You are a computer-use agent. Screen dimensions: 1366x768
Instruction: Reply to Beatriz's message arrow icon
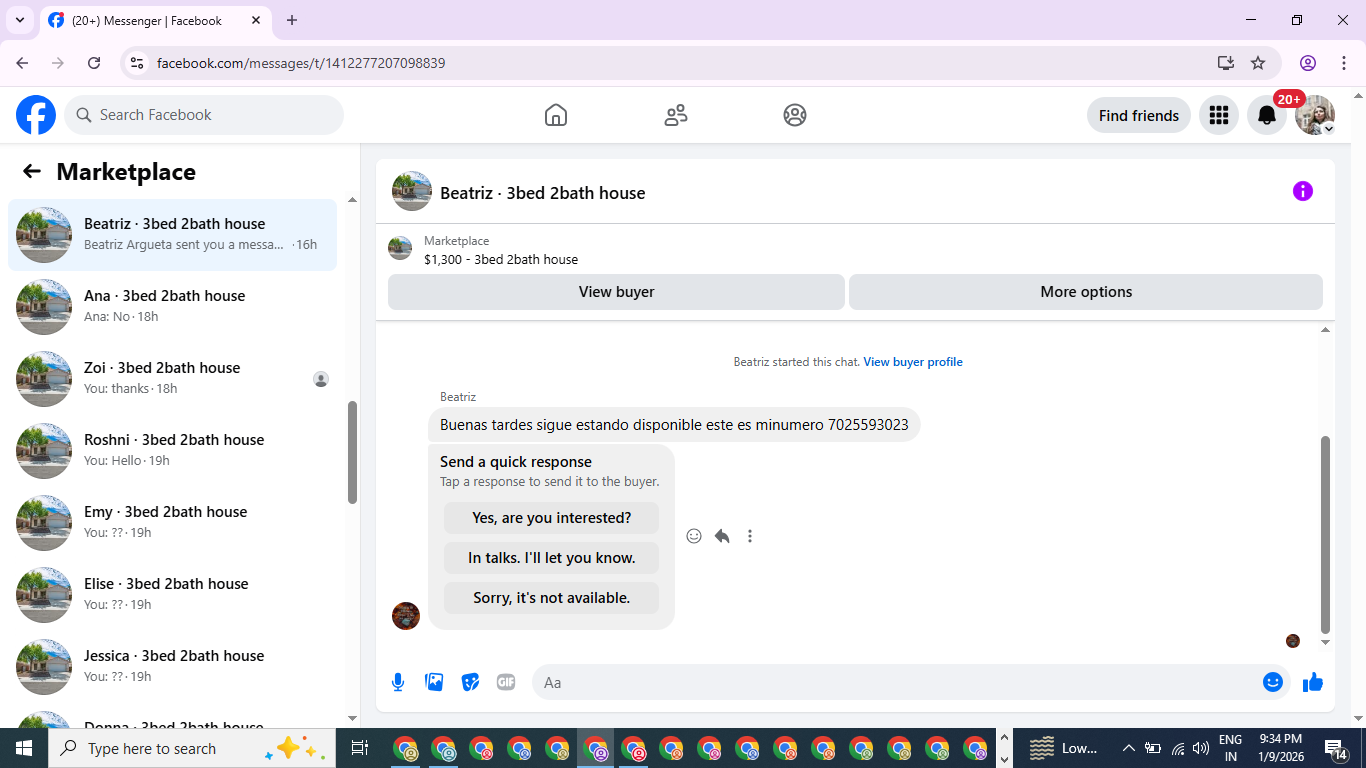[722, 536]
